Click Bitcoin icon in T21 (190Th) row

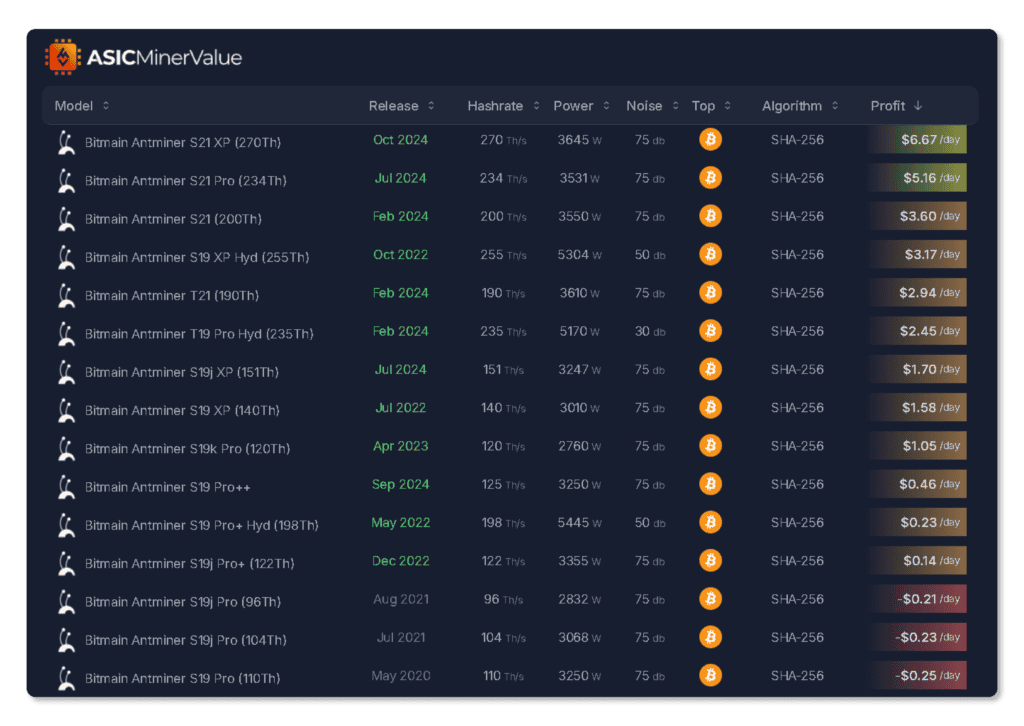pyautogui.click(x=711, y=292)
